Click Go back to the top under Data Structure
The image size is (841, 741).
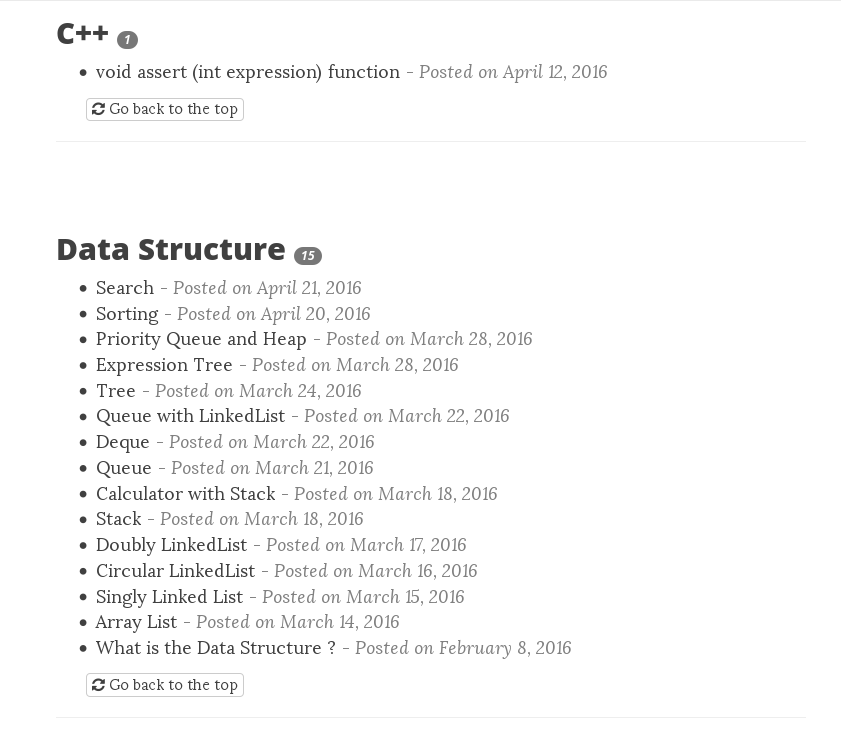pyautogui.click(x=165, y=685)
